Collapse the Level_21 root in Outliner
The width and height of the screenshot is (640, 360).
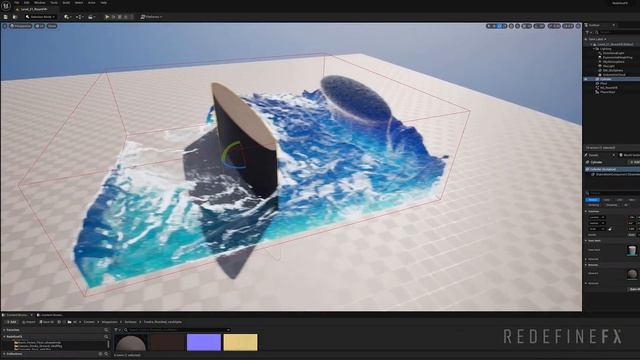click(x=591, y=44)
